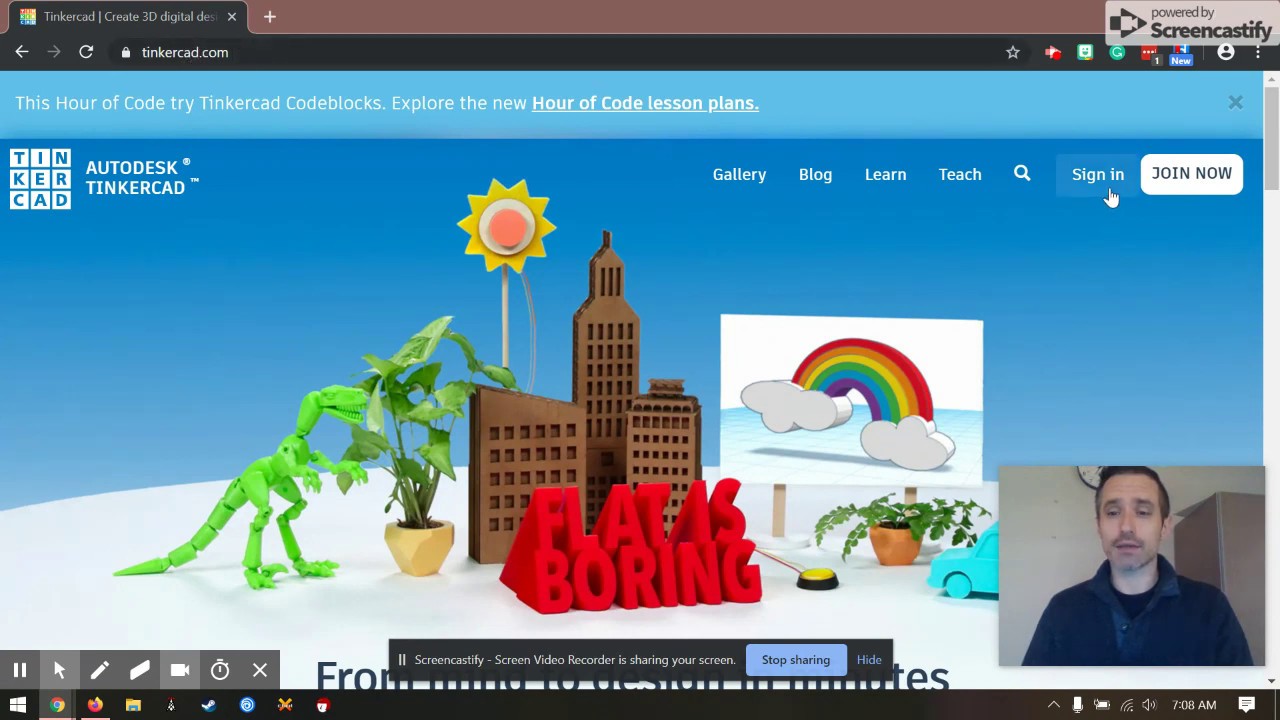Open the green smiley face extension
This screenshot has height=720, width=1280.
(1085, 52)
